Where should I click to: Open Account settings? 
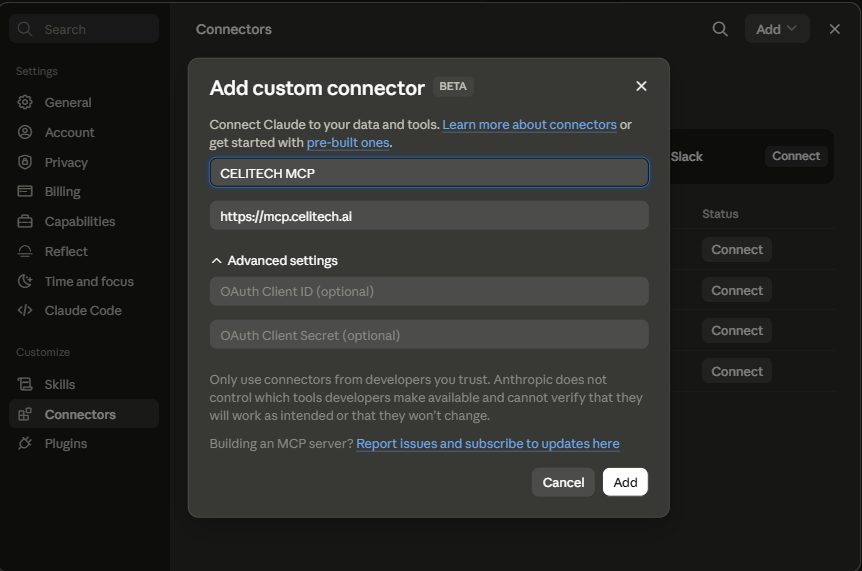tap(84, 132)
